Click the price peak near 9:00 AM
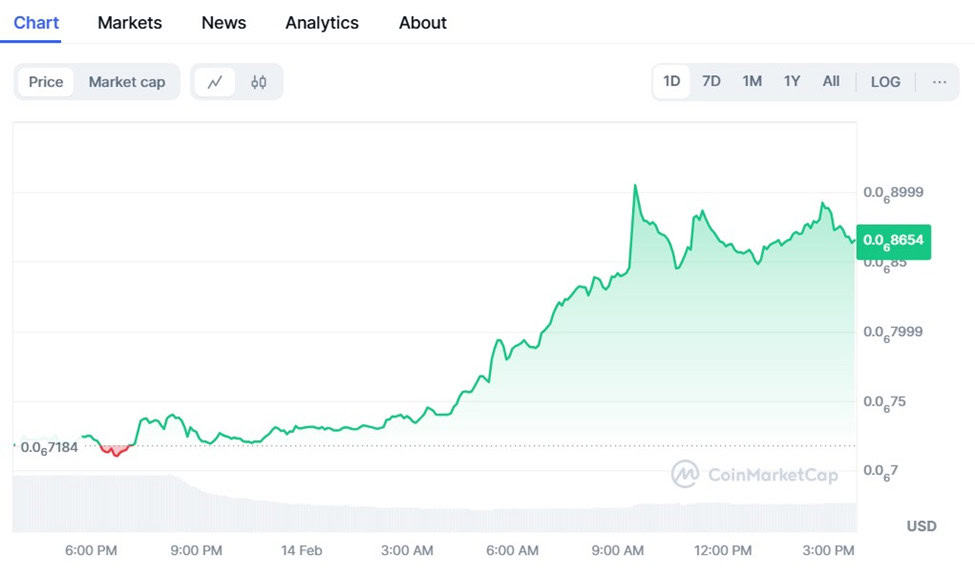Screen dimensions: 975x579 tap(635, 185)
